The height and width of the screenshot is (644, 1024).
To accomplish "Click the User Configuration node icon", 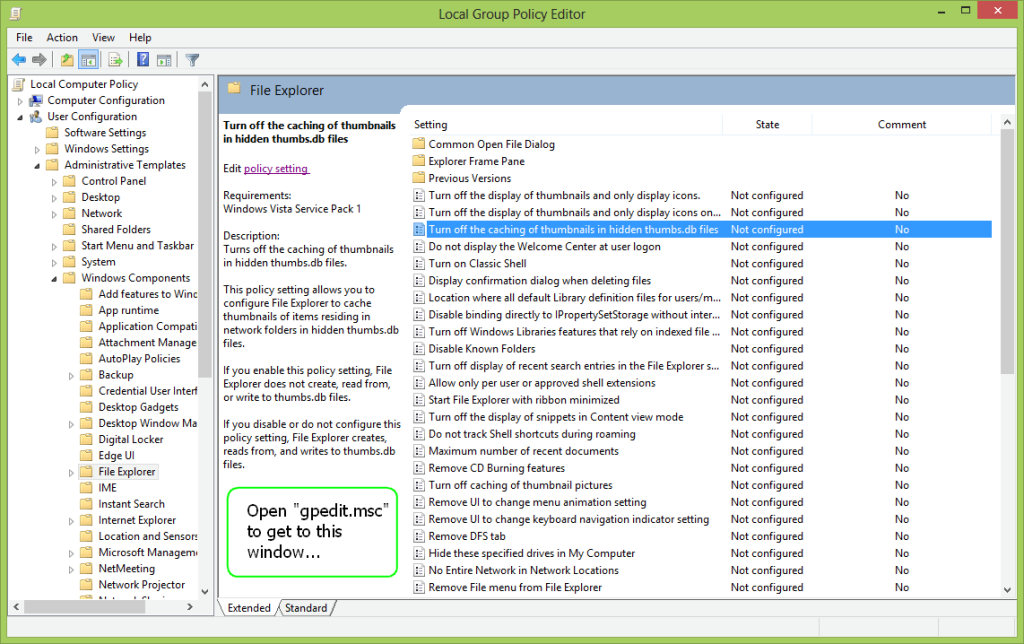I will point(36,116).
